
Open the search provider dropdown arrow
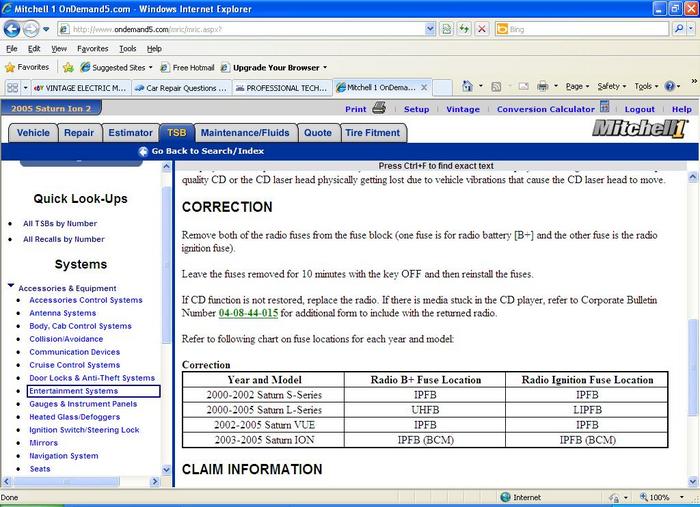click(691, 29)
